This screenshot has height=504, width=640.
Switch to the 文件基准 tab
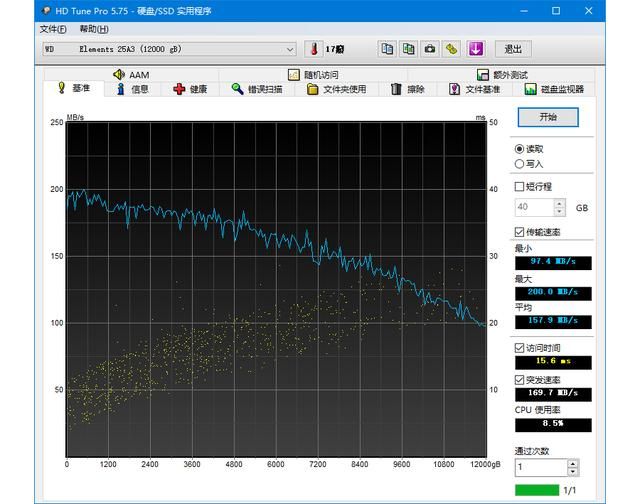pyautogui.click(x=475, y=89)
